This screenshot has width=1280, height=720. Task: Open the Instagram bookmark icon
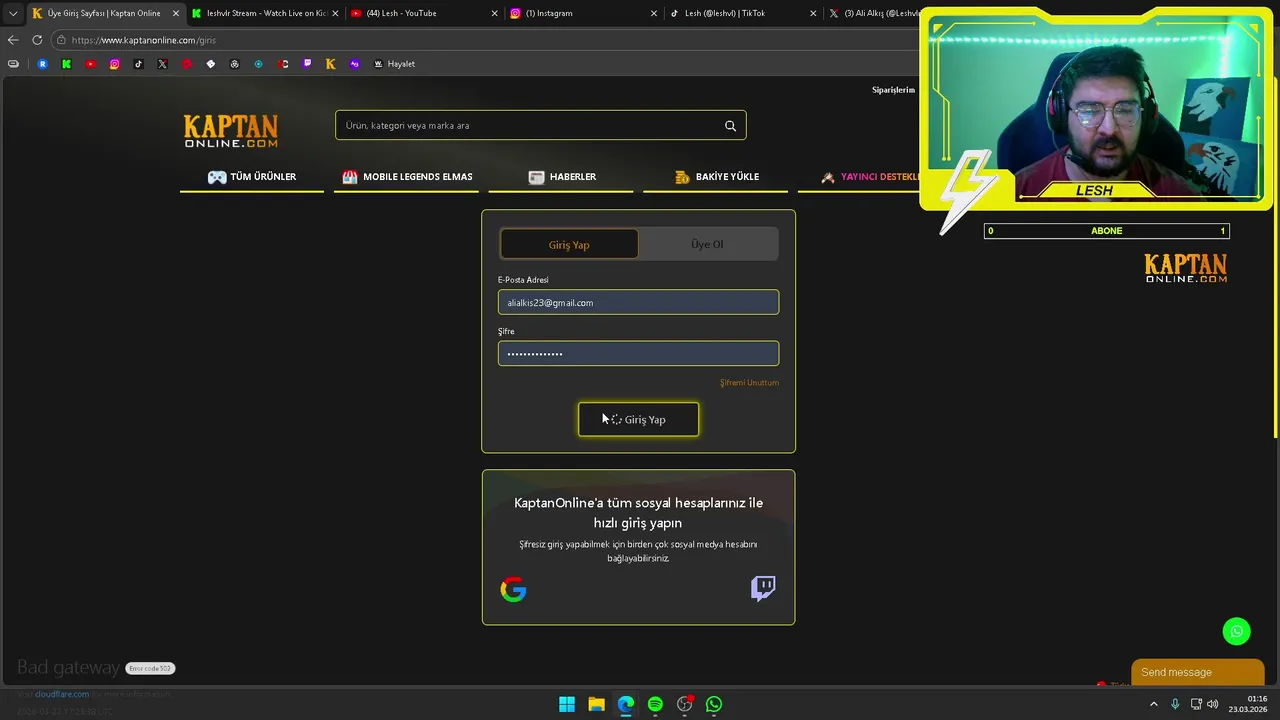[114, 64]
